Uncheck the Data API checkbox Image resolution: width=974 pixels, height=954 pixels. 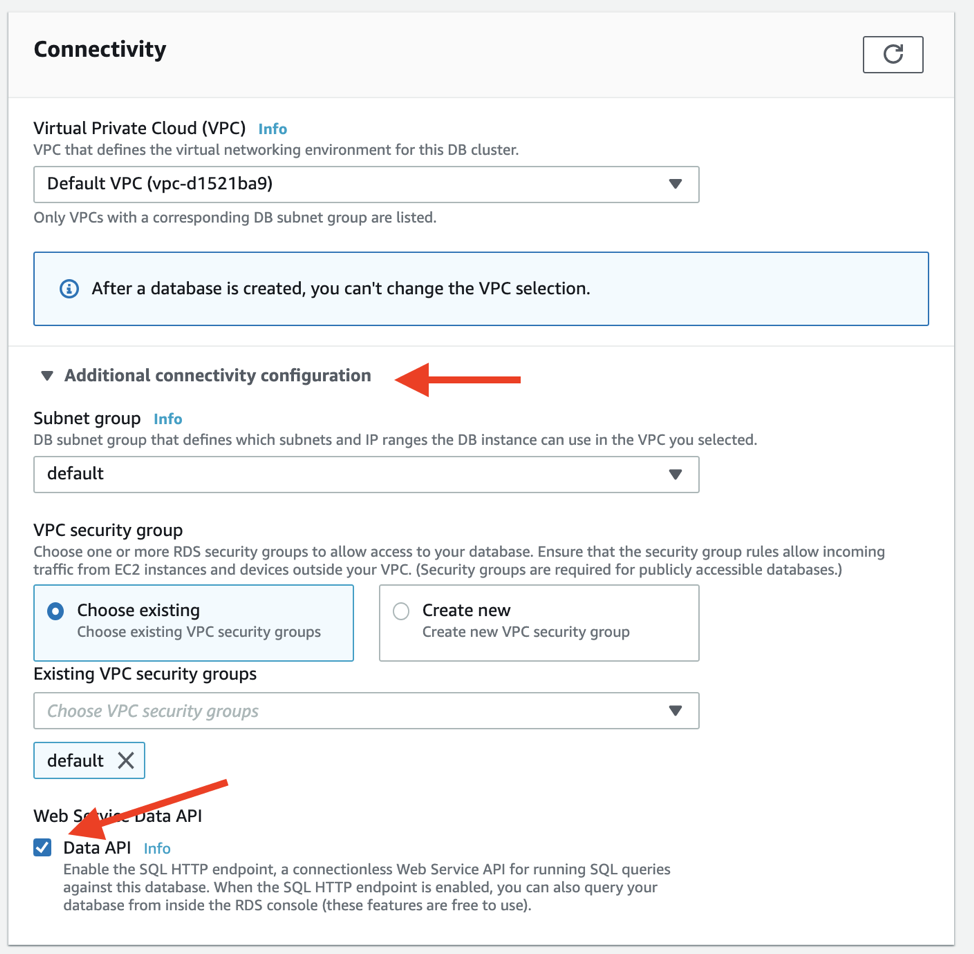(42, 848)
